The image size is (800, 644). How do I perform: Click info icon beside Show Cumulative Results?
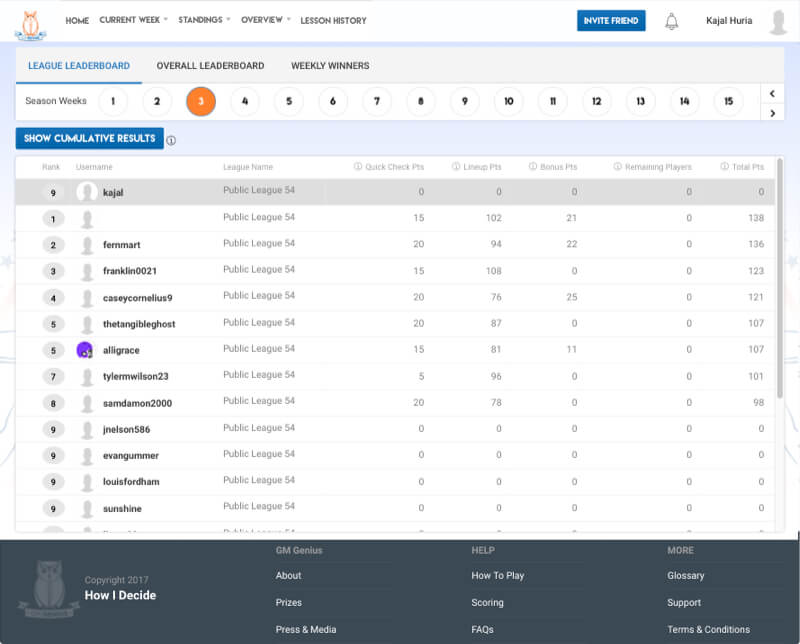click(171, 140)
